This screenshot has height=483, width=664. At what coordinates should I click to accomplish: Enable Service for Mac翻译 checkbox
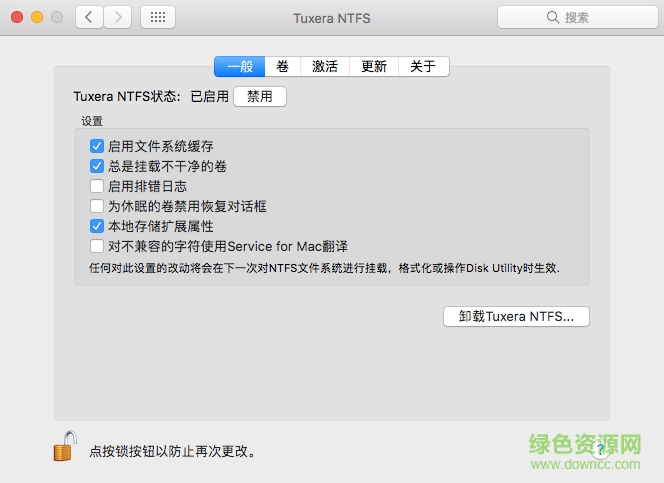(97, 246)
